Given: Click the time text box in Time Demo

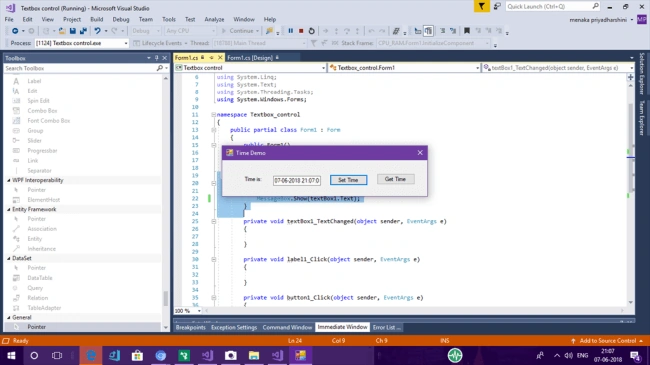Looking at the screenshot, I should [x=297, y=180].
